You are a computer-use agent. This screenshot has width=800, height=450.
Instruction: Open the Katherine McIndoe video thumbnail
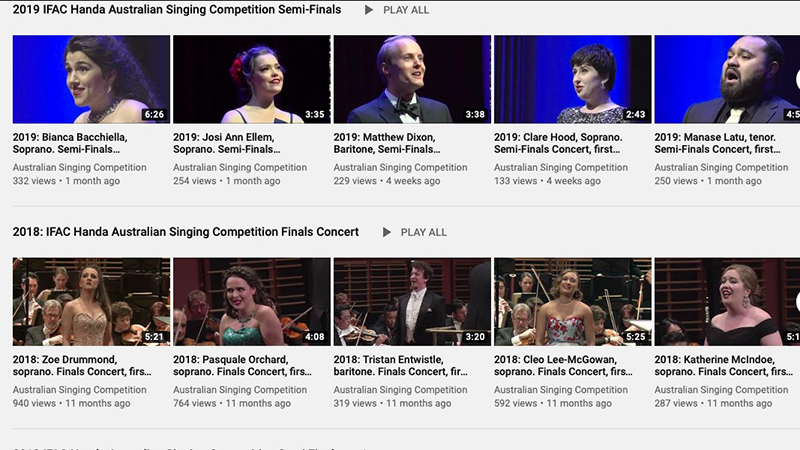[x=727, y=301]
